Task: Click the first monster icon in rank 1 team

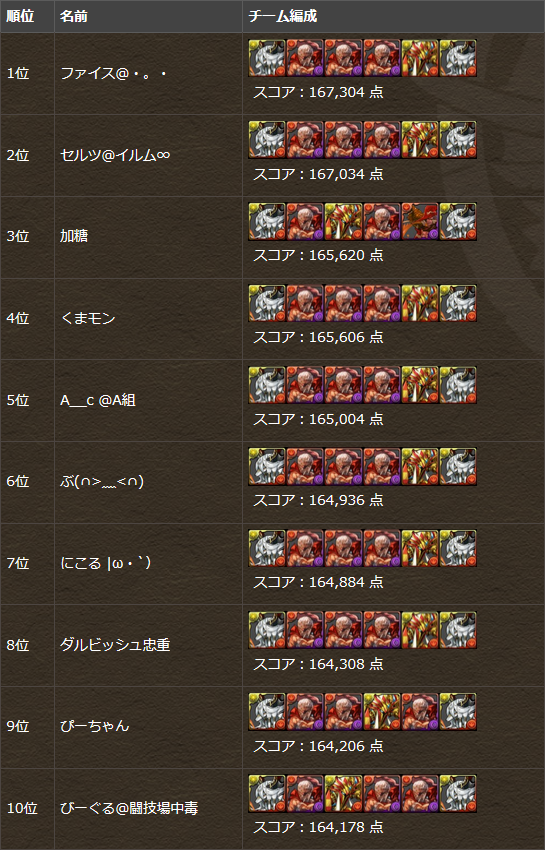Action: [267, 58]
